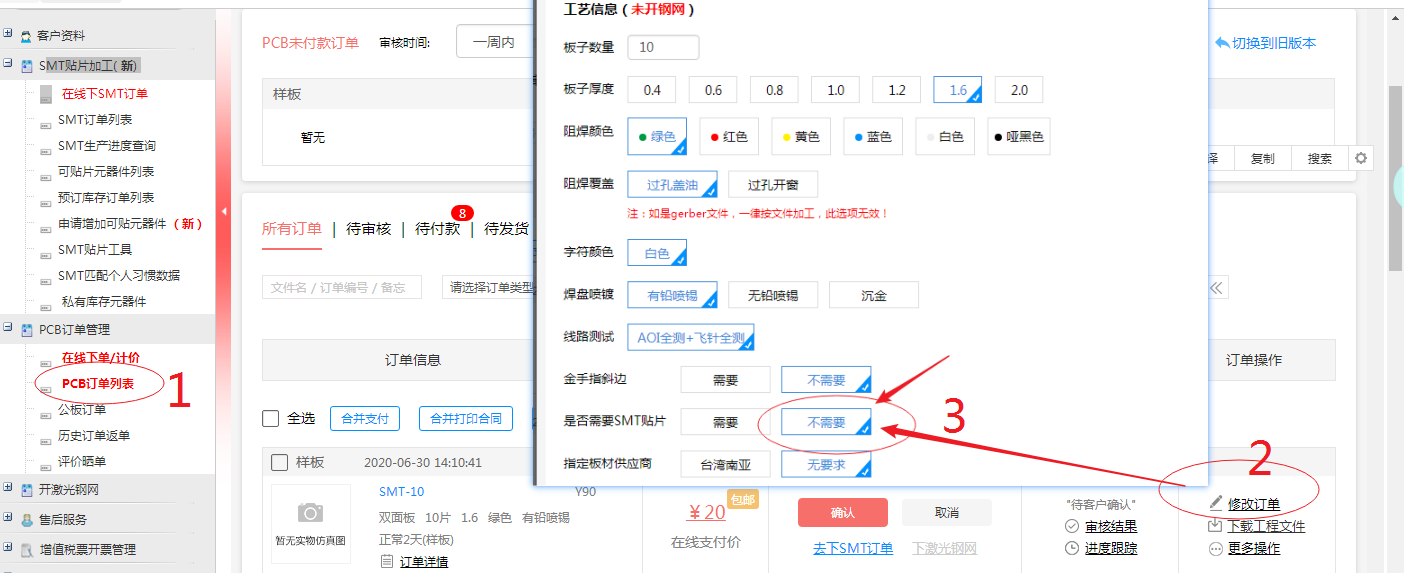Image resolution: width=1404 pixels, height=573 pixels.
Task: Open PCB订单列表 in the sidebar
Action: [98, 383]
